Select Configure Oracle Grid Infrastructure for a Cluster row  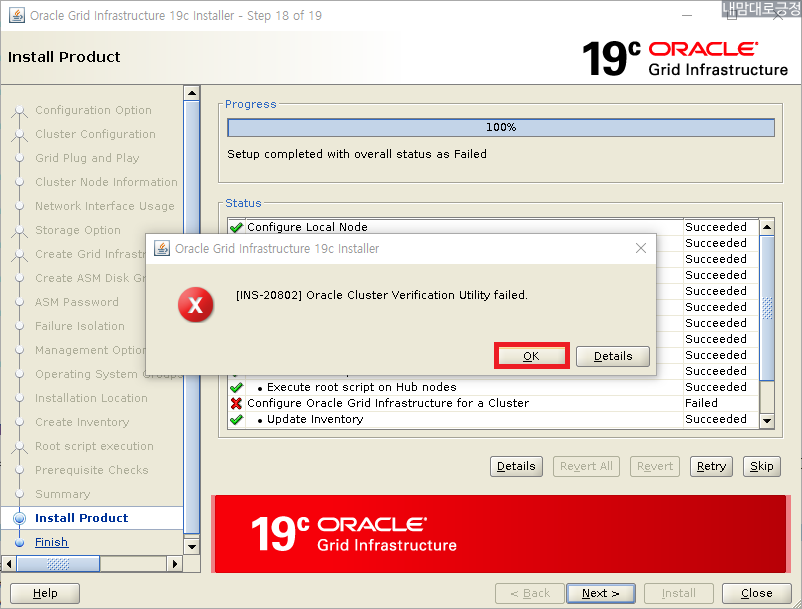click(x=493, y=403)
